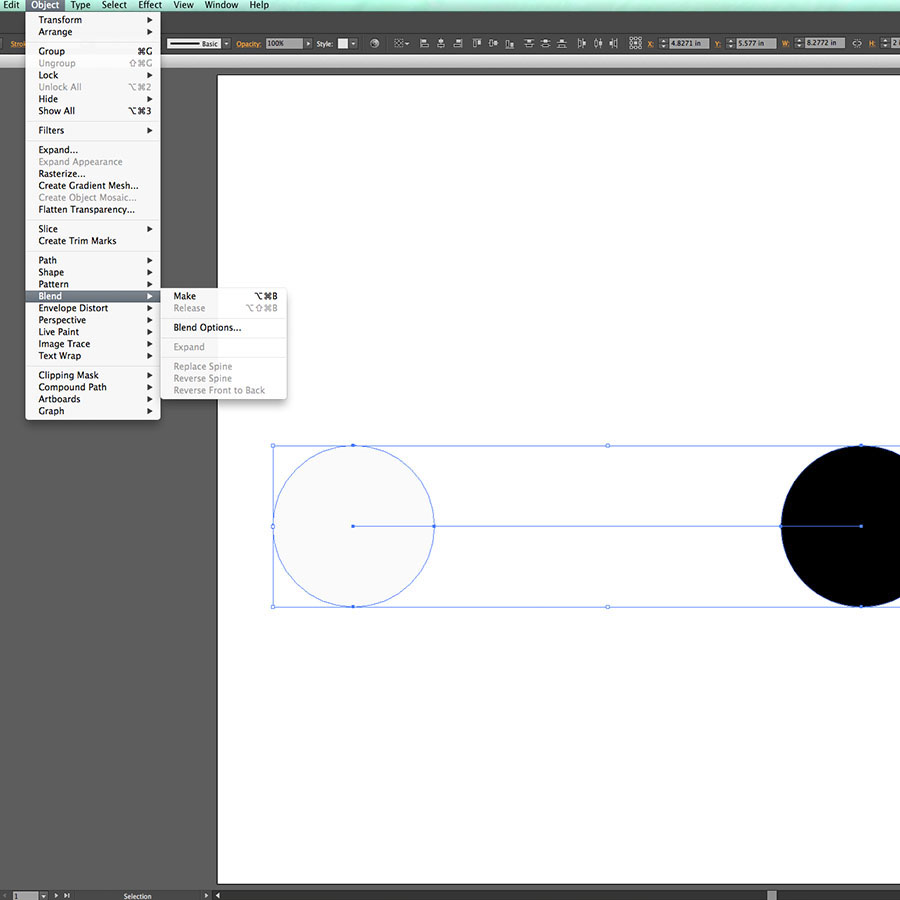Open the Clipping Mask submenu

click(92, 375)
